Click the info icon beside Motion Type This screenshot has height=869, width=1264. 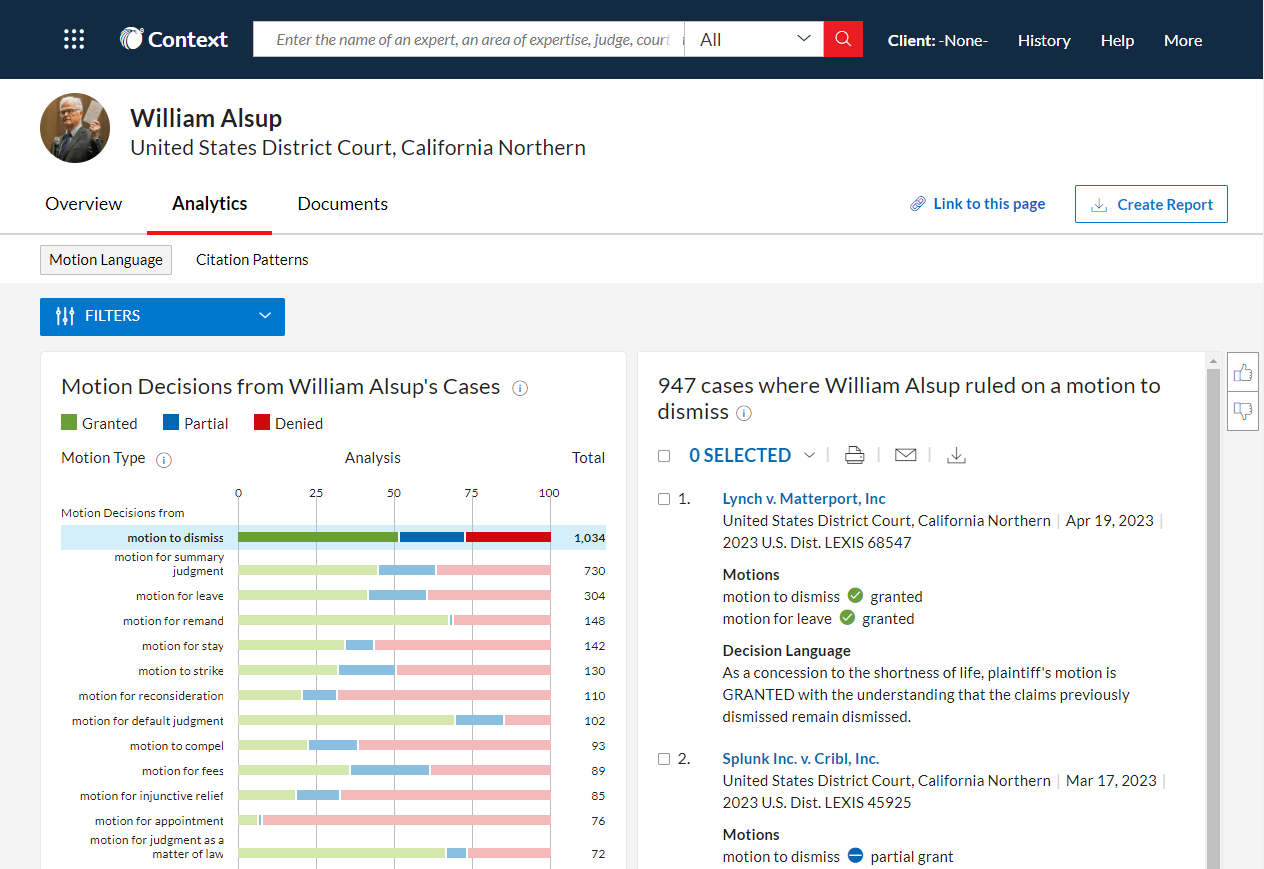tap(163, 459)
